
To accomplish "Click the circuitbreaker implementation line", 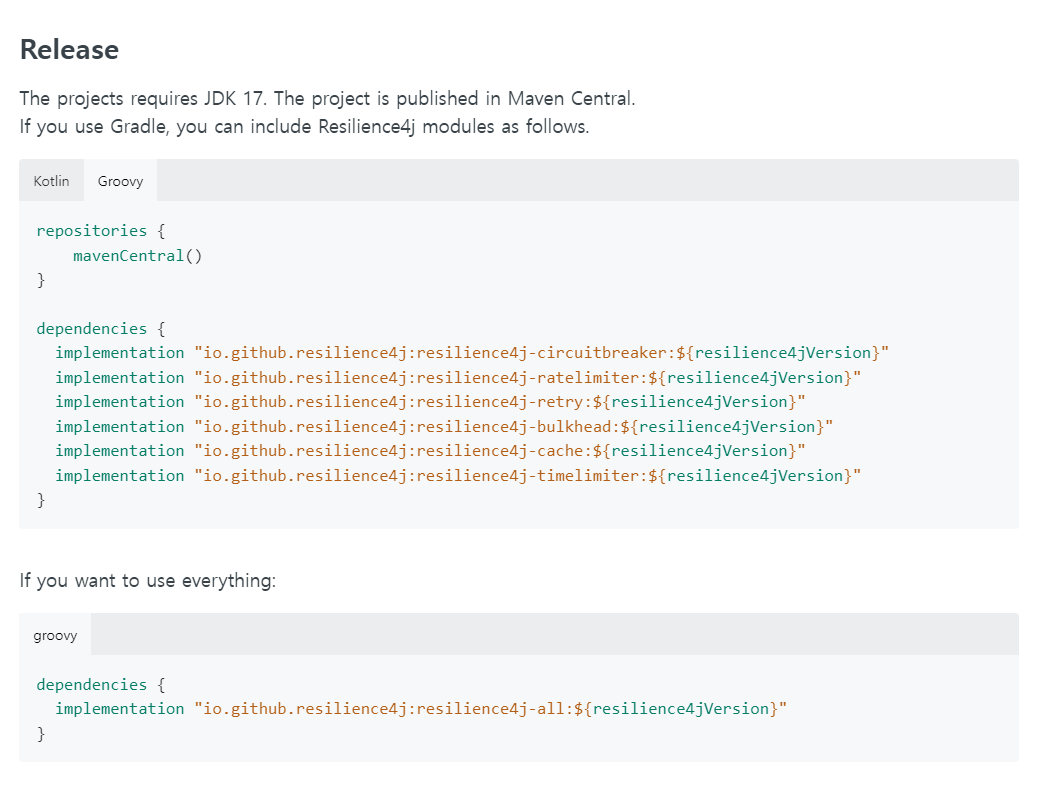I will pyautogui.click(x=472, y=353).
